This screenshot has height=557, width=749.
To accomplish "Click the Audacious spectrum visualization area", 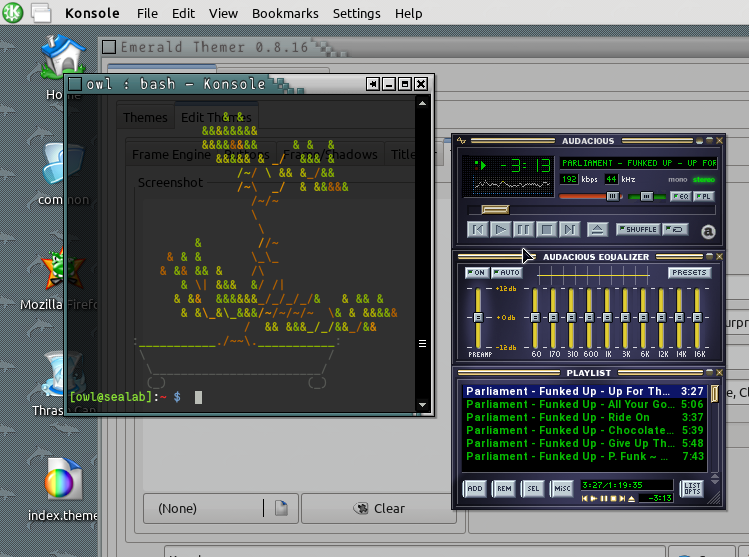I will click(512, 185).
